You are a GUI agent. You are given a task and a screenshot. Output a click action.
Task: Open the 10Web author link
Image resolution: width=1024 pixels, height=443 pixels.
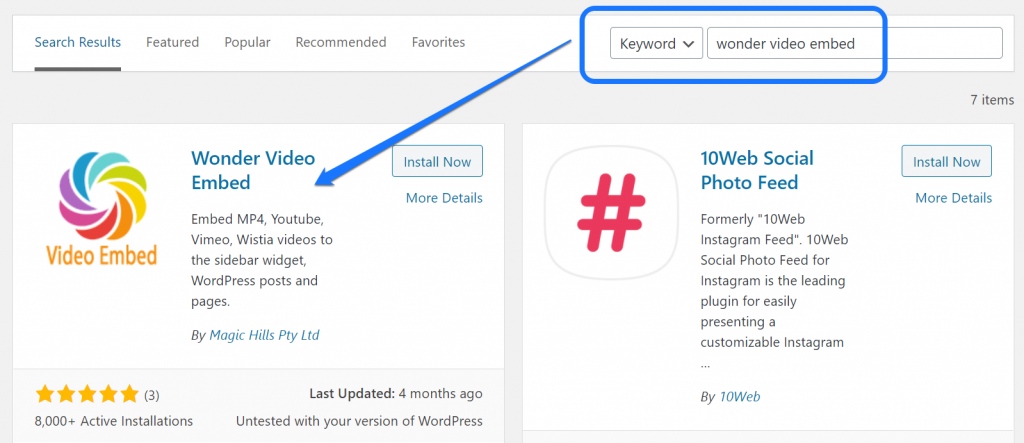tap(739, 396)
